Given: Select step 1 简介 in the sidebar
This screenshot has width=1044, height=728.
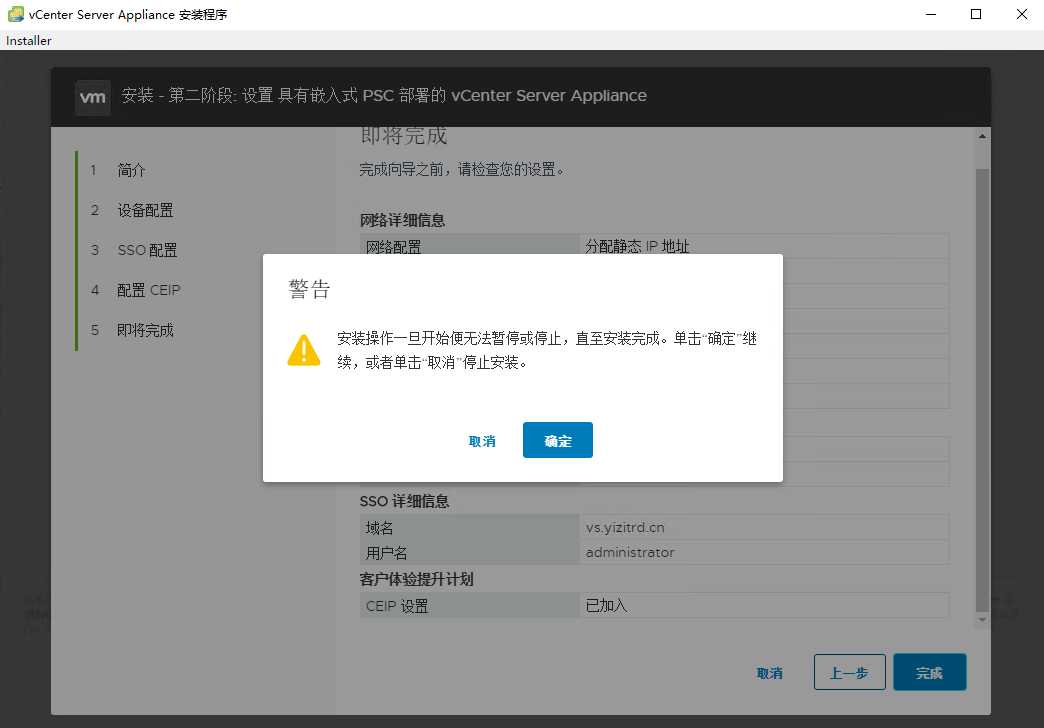Looking at the screenshot, I should click(130, 170).
